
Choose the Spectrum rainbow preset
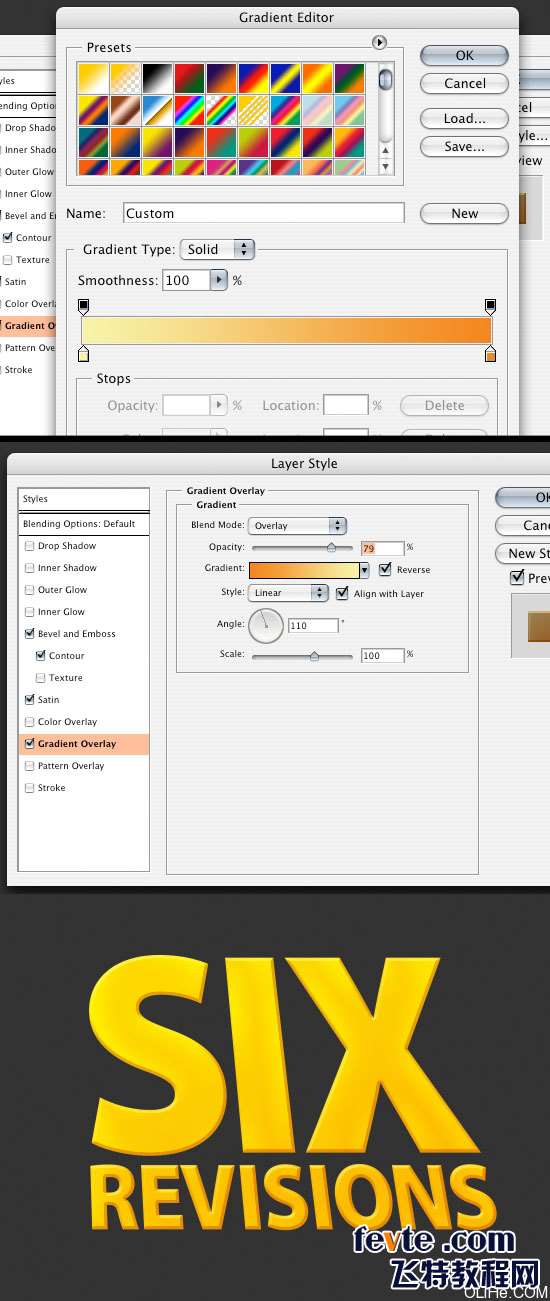pyautogui.click(x=189, y=110)
